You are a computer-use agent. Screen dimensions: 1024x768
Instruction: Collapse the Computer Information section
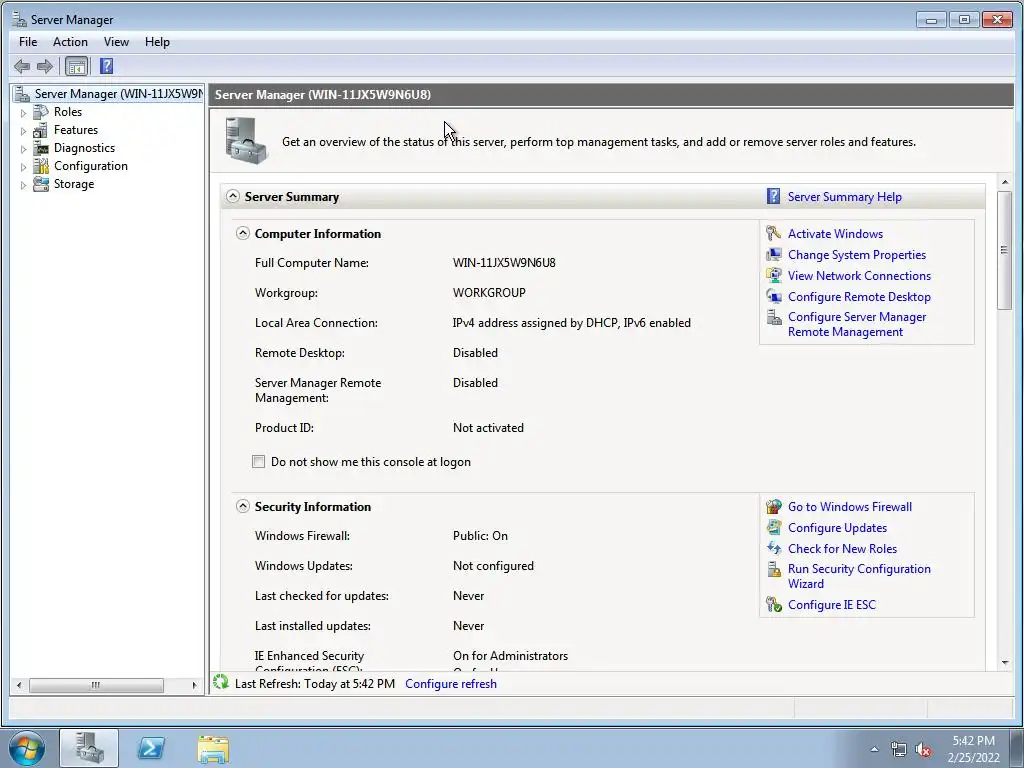243,233
